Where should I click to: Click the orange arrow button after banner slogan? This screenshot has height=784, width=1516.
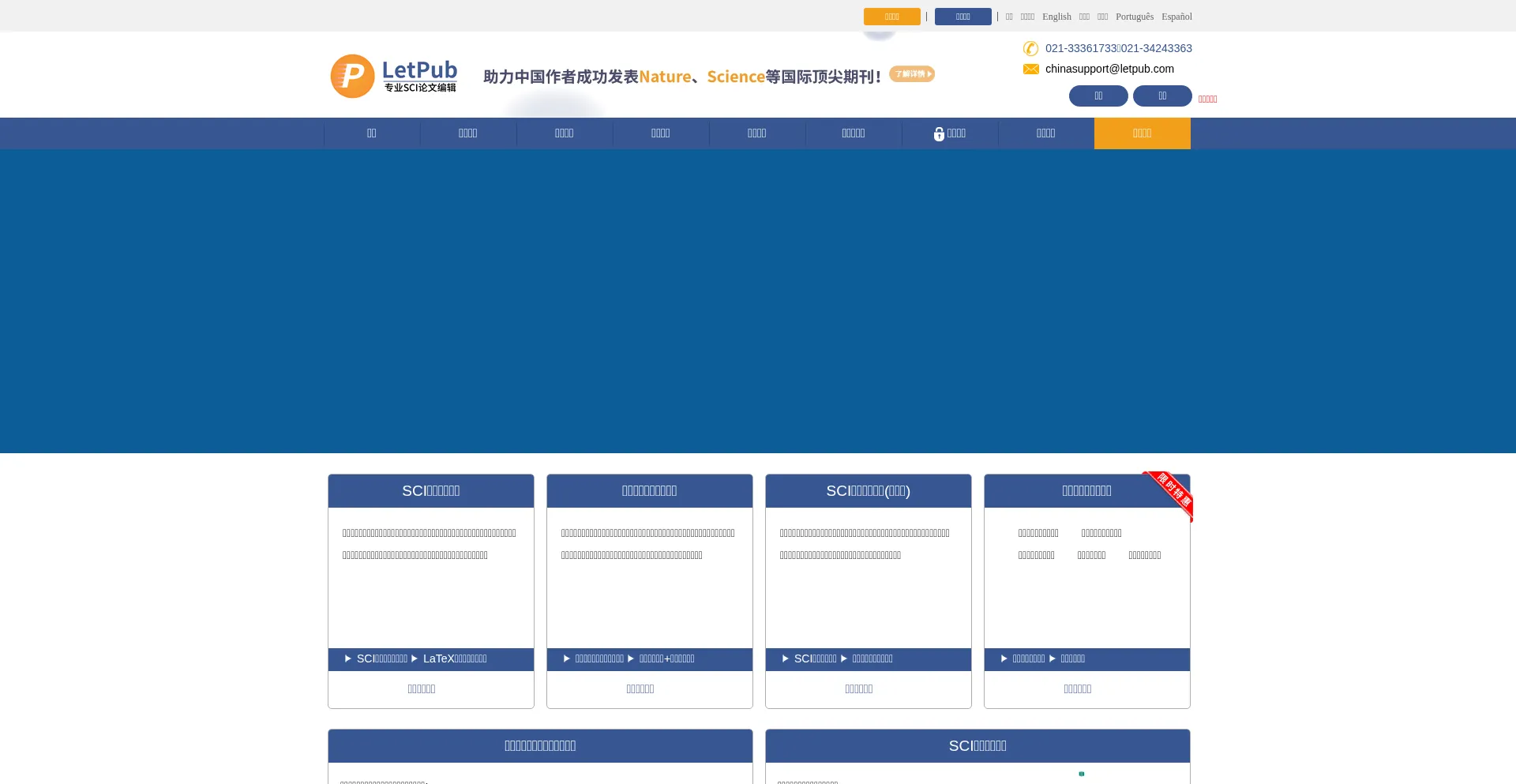[x=911, y=74]
